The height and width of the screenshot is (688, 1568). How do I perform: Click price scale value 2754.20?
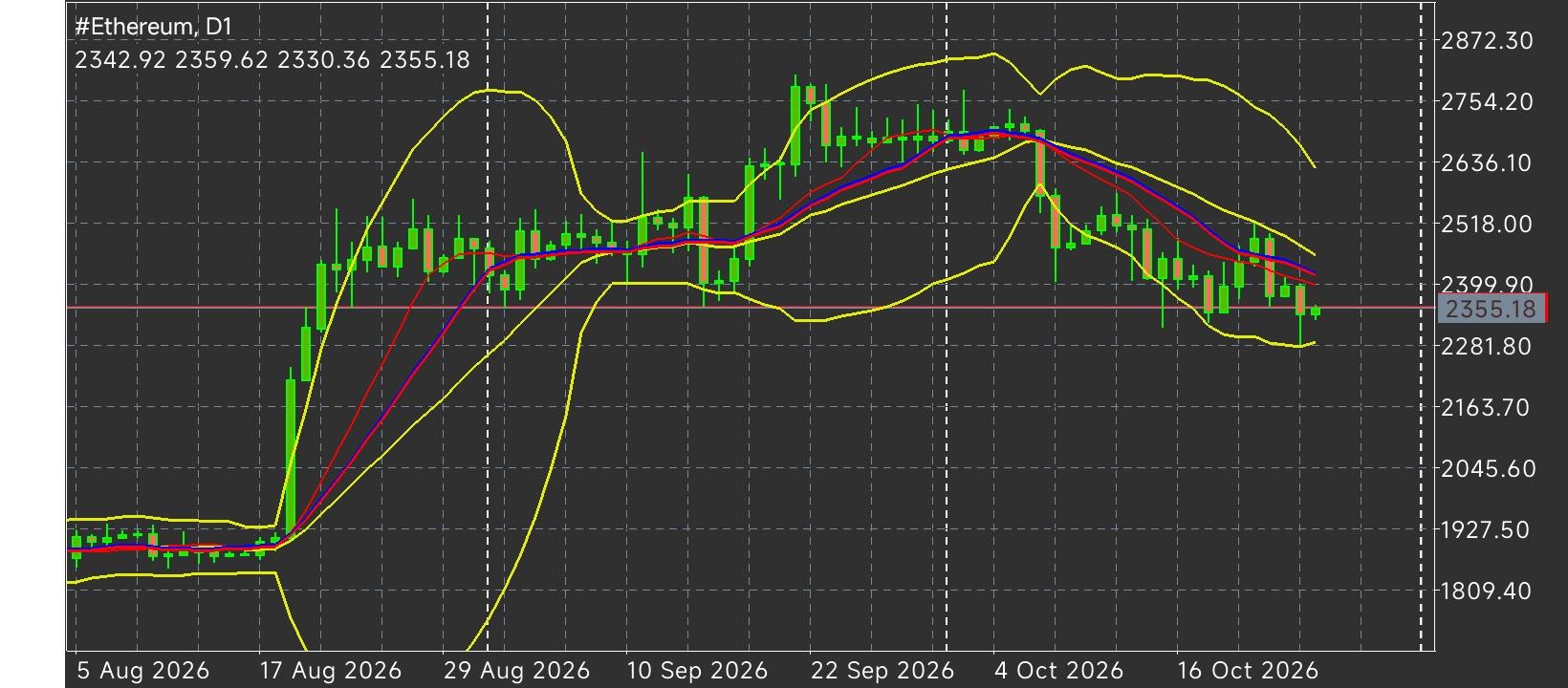coord(1487,102)
